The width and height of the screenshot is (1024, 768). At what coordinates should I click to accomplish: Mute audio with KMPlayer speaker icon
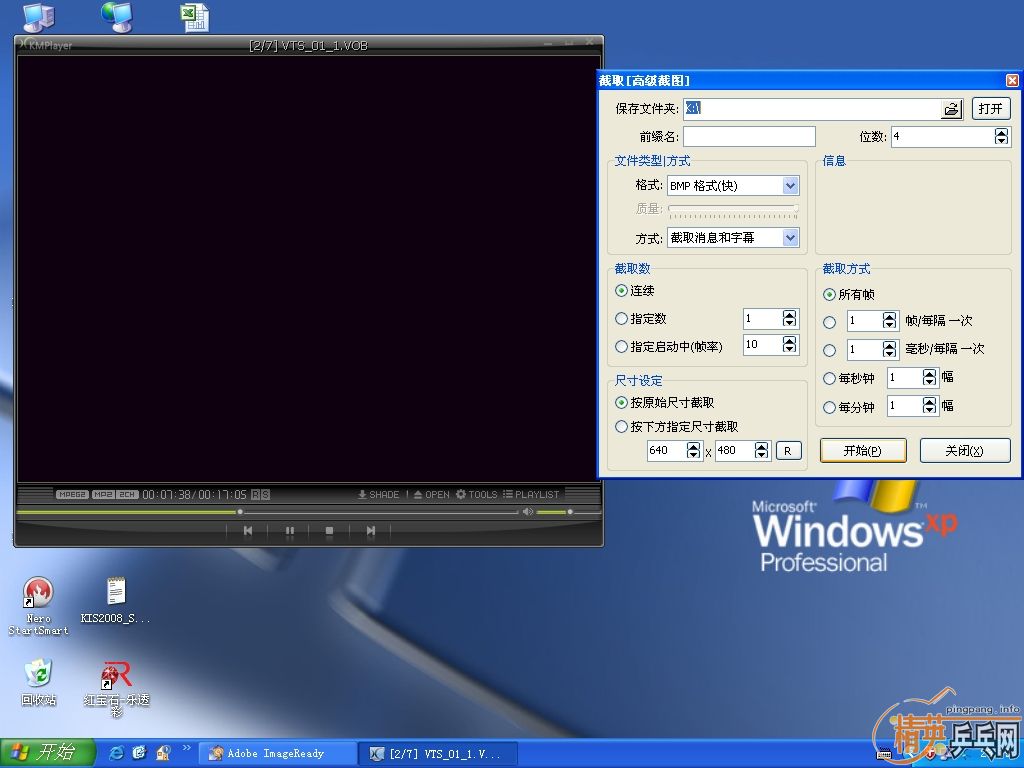coord(528,511)
